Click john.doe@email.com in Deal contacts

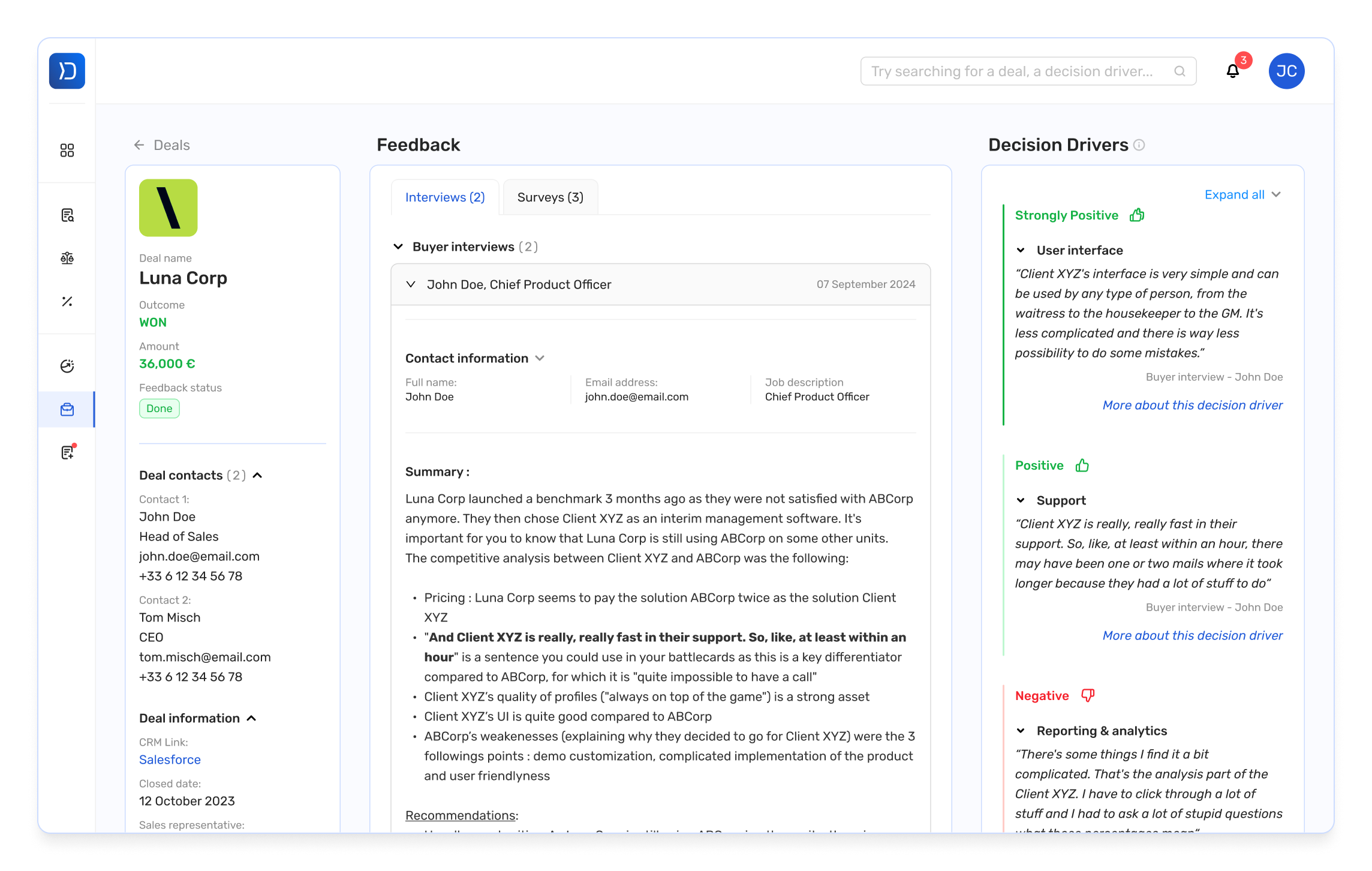pyautogui.click(x=199, y=556)
